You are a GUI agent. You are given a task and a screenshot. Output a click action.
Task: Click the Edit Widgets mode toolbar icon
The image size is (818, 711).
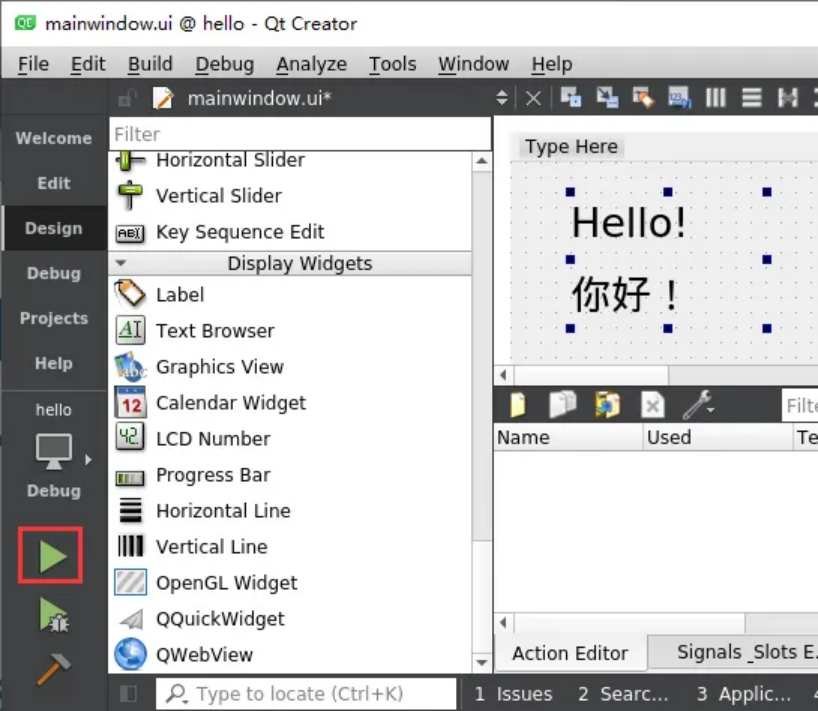[571, 98]
